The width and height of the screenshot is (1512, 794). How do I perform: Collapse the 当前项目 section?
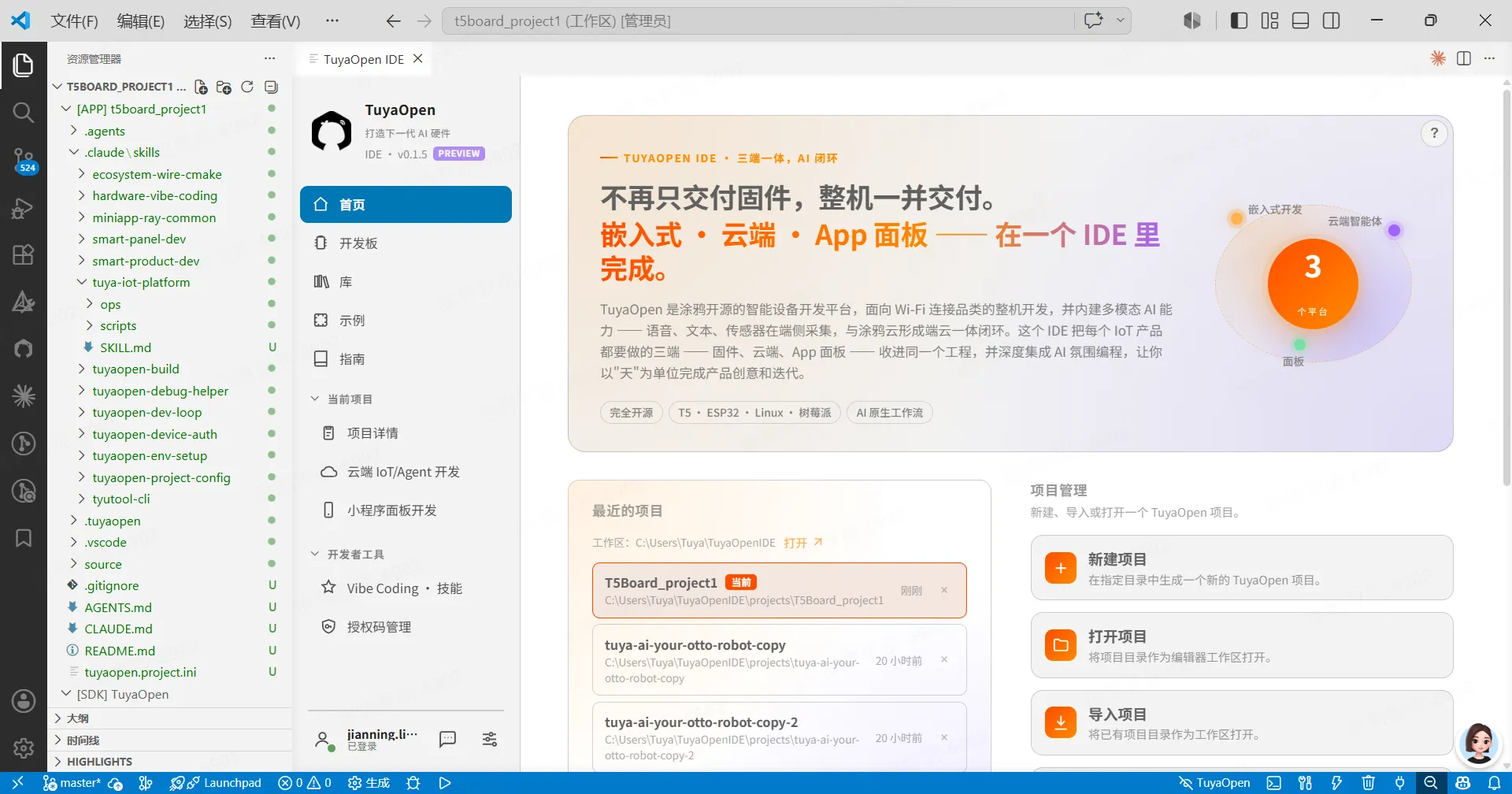(341, 399)
